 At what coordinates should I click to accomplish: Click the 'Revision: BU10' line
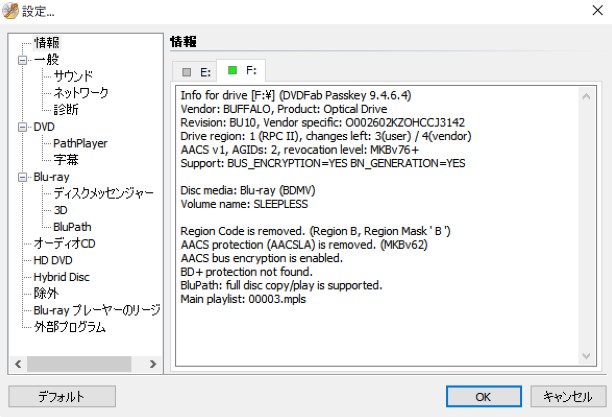point(322,123)
